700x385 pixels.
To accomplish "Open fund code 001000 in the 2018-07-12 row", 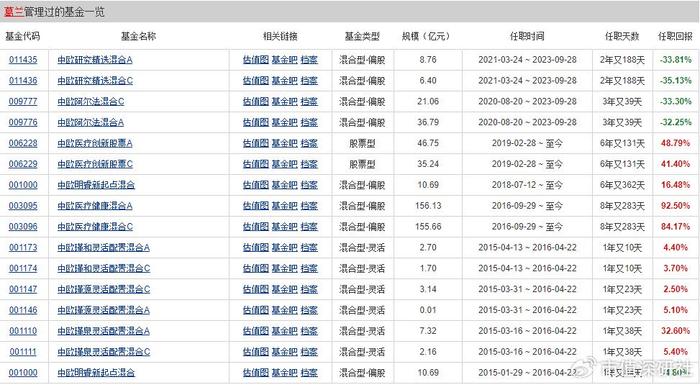I will (x=23, y=185).
